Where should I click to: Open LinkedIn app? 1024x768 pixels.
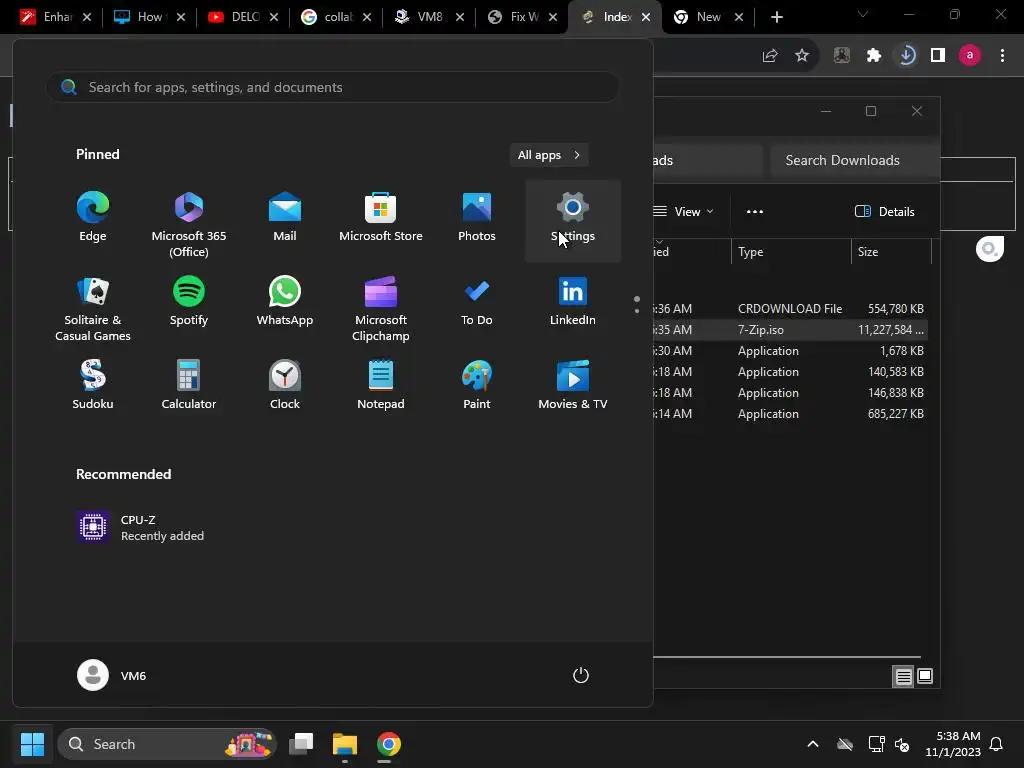click(x=573, y=302)
